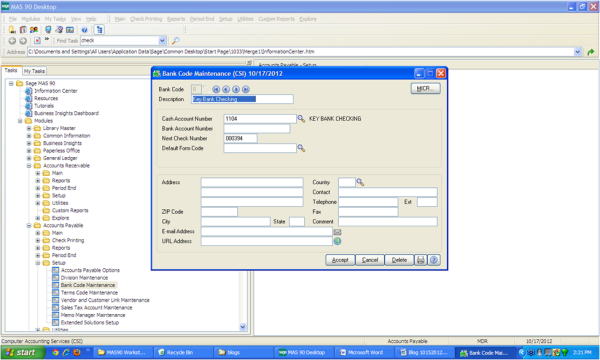Collapse the Accounts Payable tree node
This screenshot has width=600, height=360.
[29, 225]
